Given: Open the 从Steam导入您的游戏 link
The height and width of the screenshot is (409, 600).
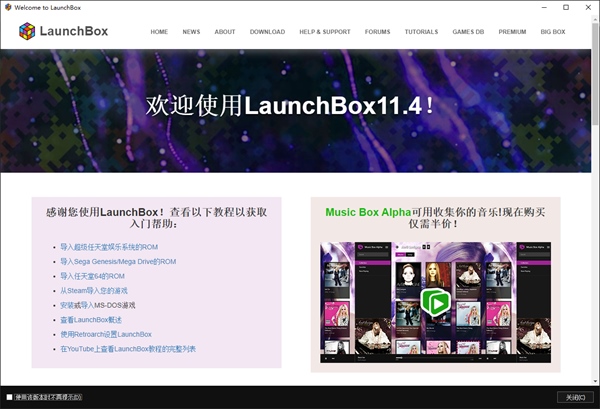Looking at the screenshot, I should tap(94, 291).
